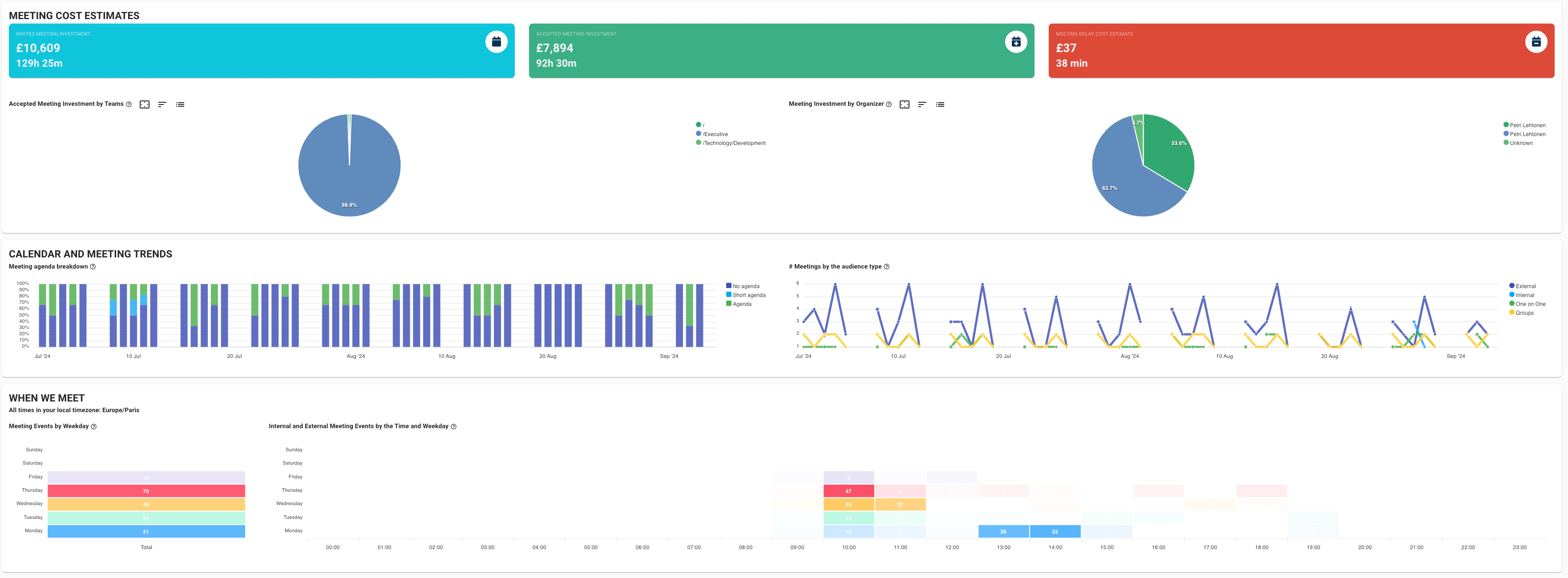Click the list view icon on Accepted Meeting Investment by Teams

[180, 104]
